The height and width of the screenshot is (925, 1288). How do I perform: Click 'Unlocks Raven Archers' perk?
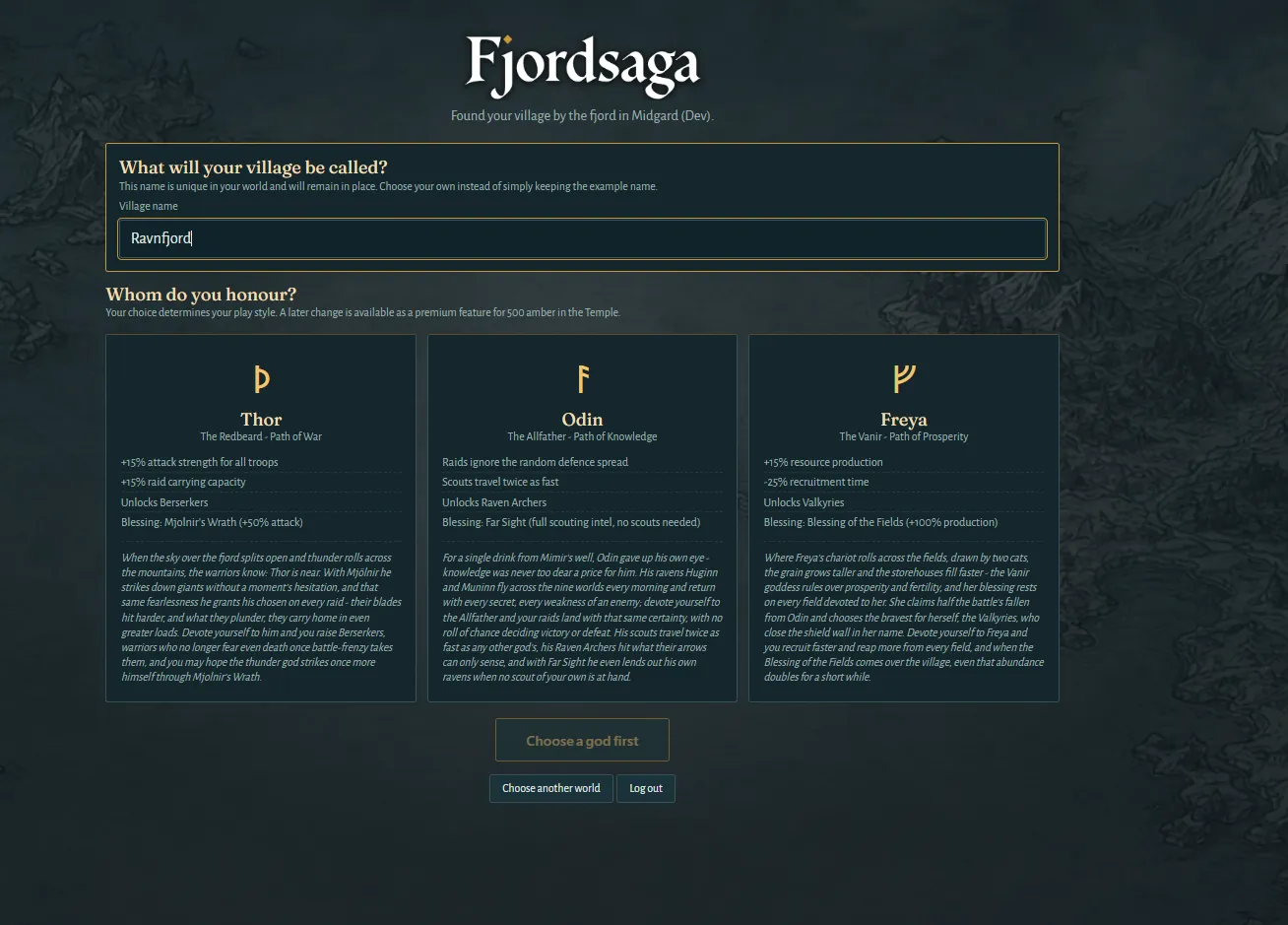pyautogui.click(x=494, y=502)
